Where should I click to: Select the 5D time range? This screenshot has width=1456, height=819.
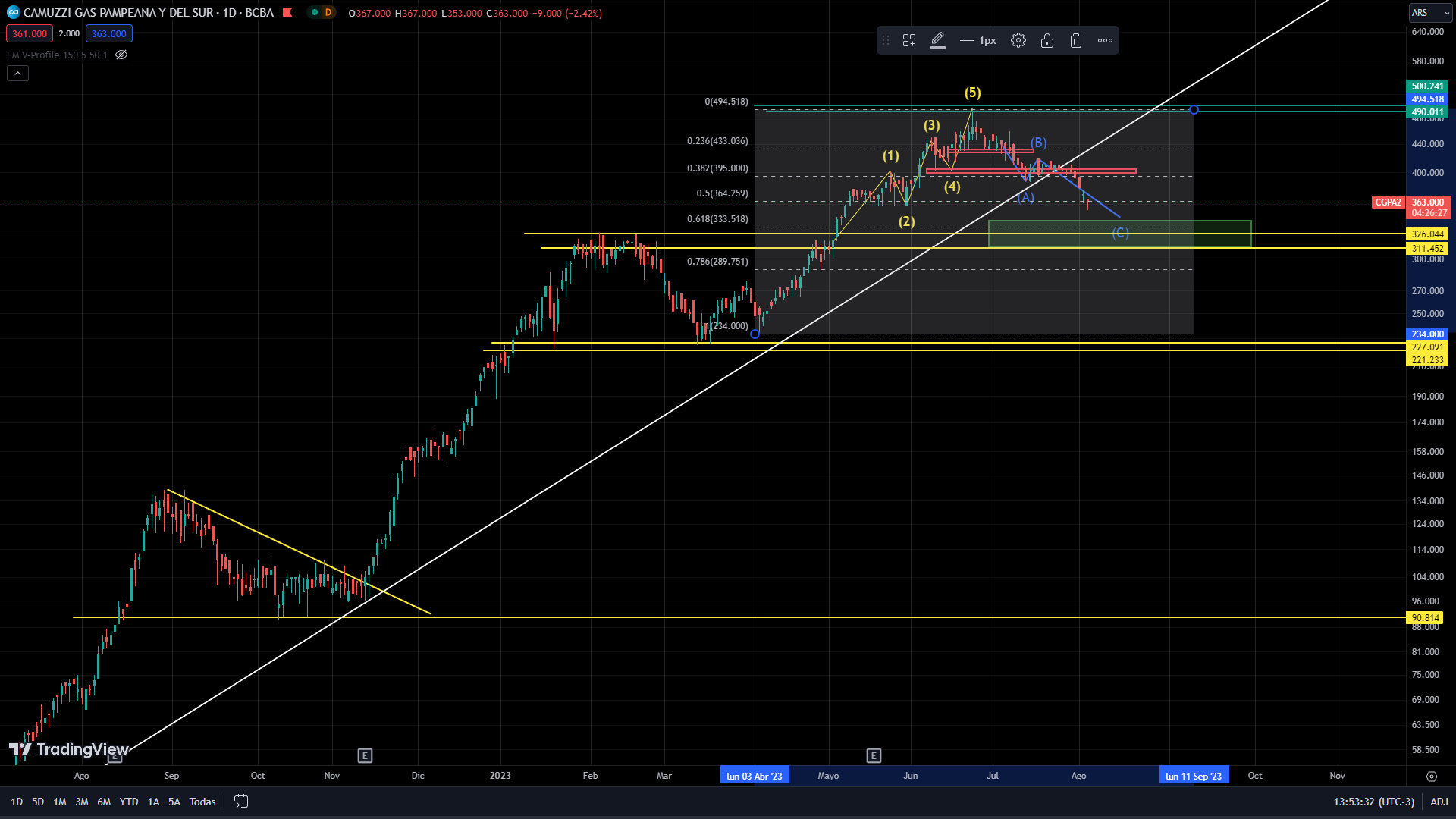38,802
